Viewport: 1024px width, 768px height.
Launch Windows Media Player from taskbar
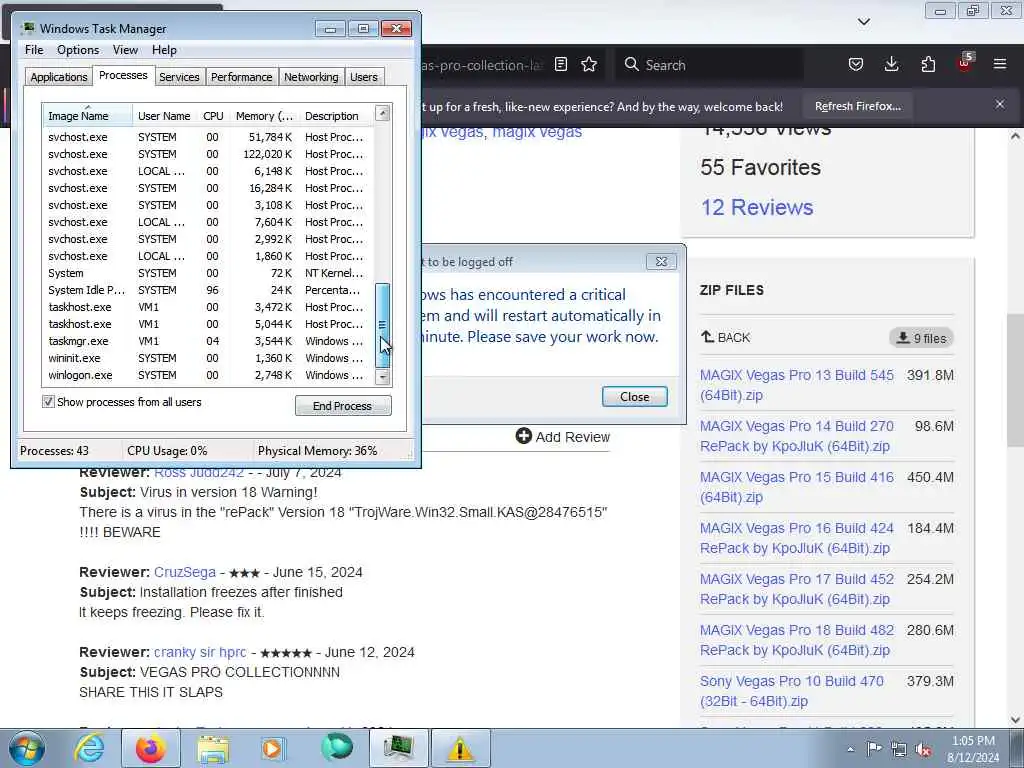coord(273,748)
